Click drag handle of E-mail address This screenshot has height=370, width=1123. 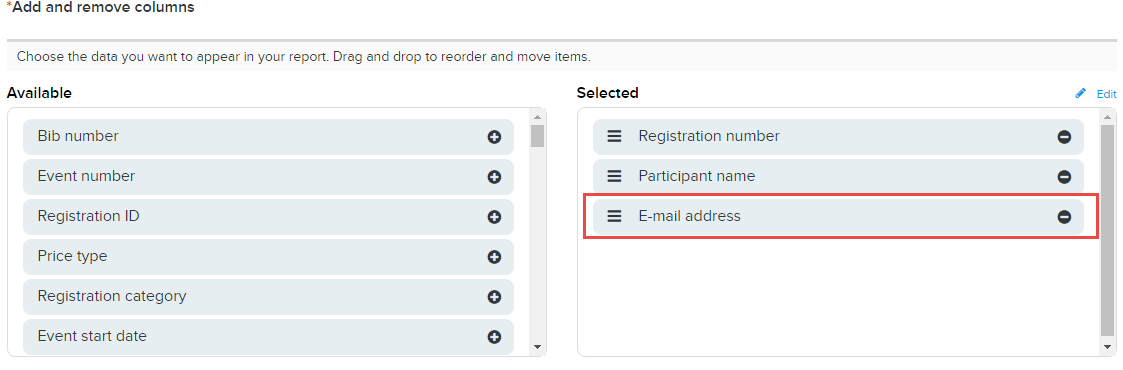614,216
